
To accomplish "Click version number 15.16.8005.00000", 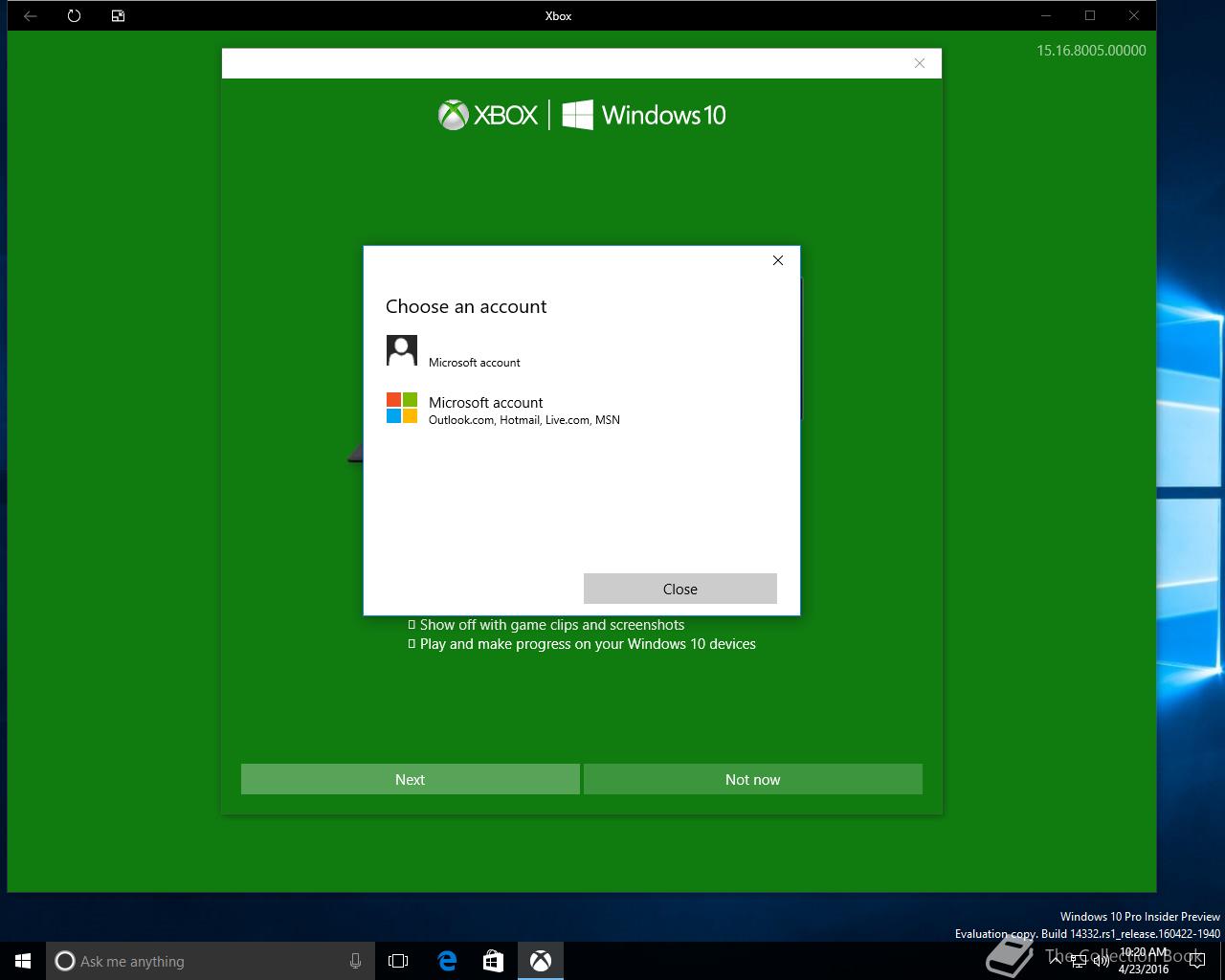I will point(1091,51).
